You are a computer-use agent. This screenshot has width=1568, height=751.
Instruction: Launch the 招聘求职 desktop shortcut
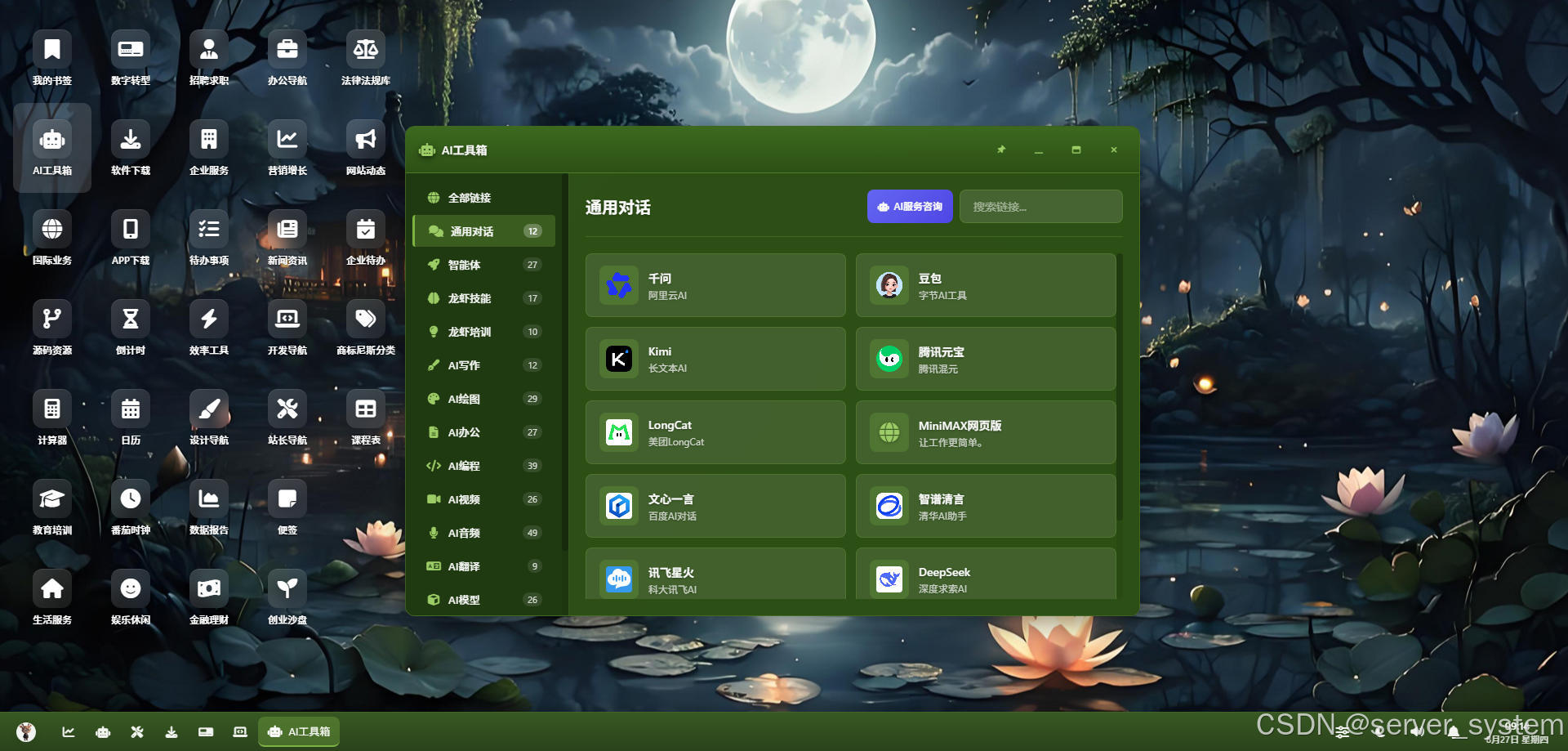tap(209, 58)
